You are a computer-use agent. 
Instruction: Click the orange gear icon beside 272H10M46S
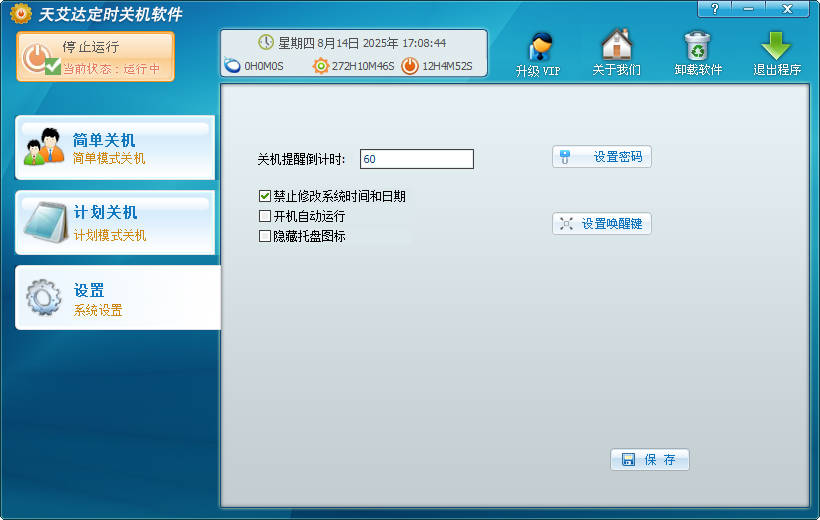[321, 66]
